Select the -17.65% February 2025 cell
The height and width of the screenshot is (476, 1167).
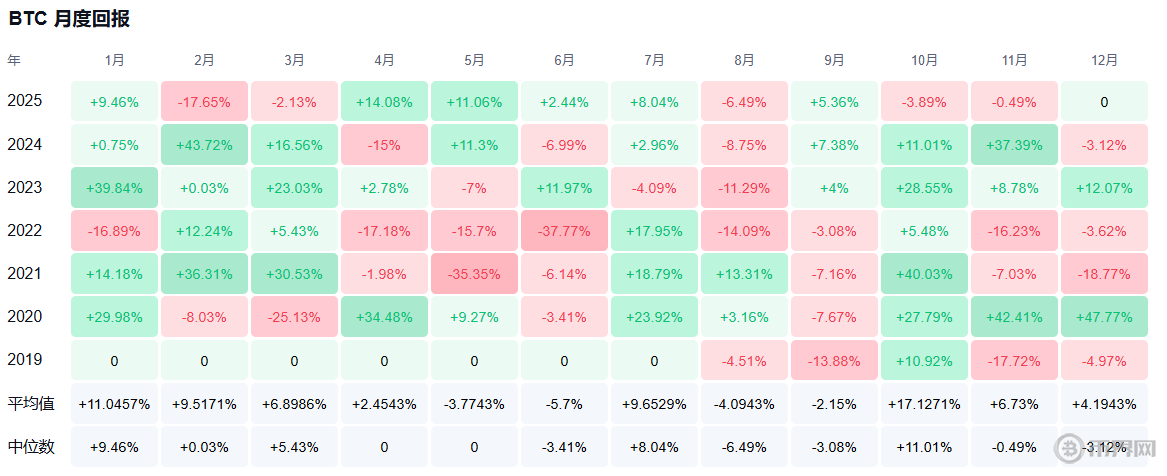click(x=204, y=101)
